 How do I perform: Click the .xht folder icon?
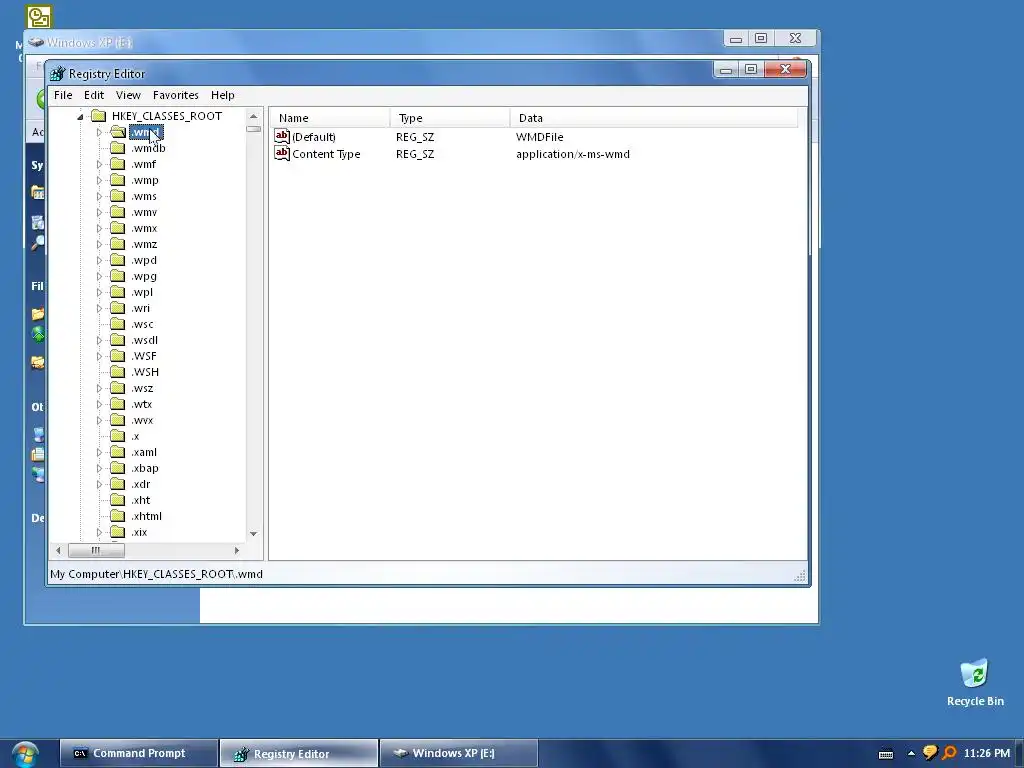coord(118,500)
